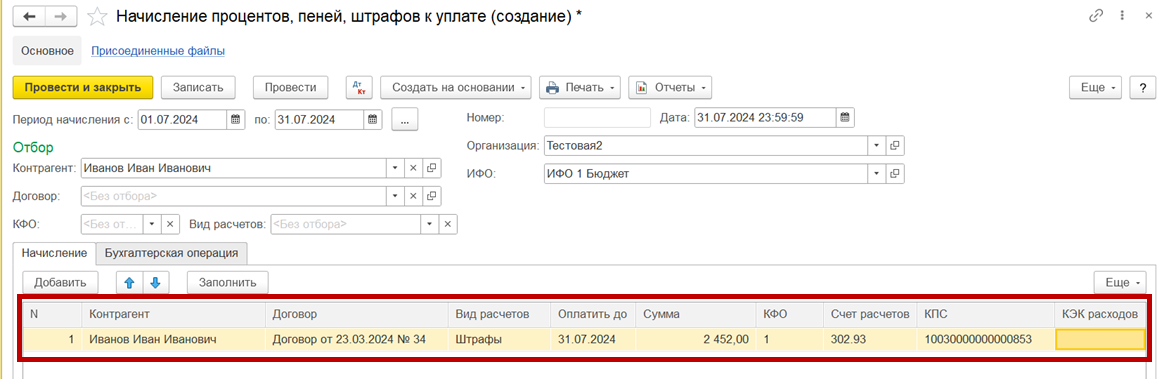Clear the Договор filter
This screenshot has width=1157, height=379.
(414, 197)
